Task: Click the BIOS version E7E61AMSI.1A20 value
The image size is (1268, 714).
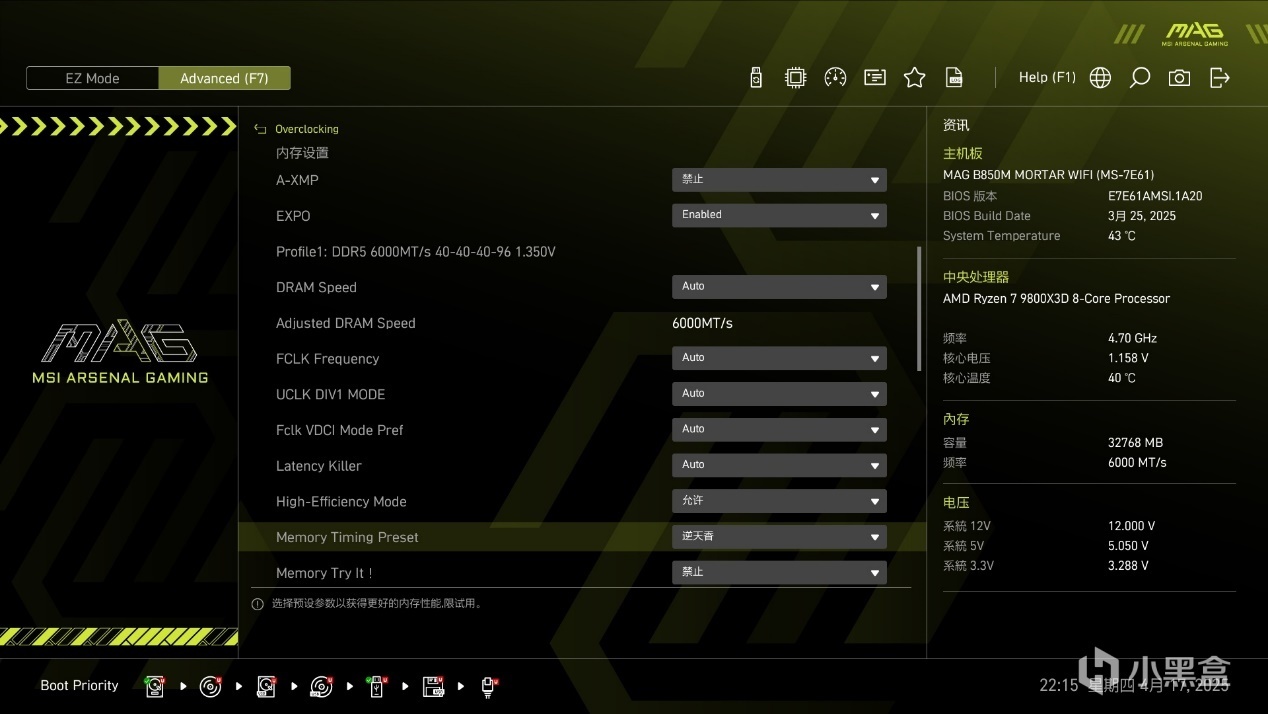Action: (x=1155, y=196)
